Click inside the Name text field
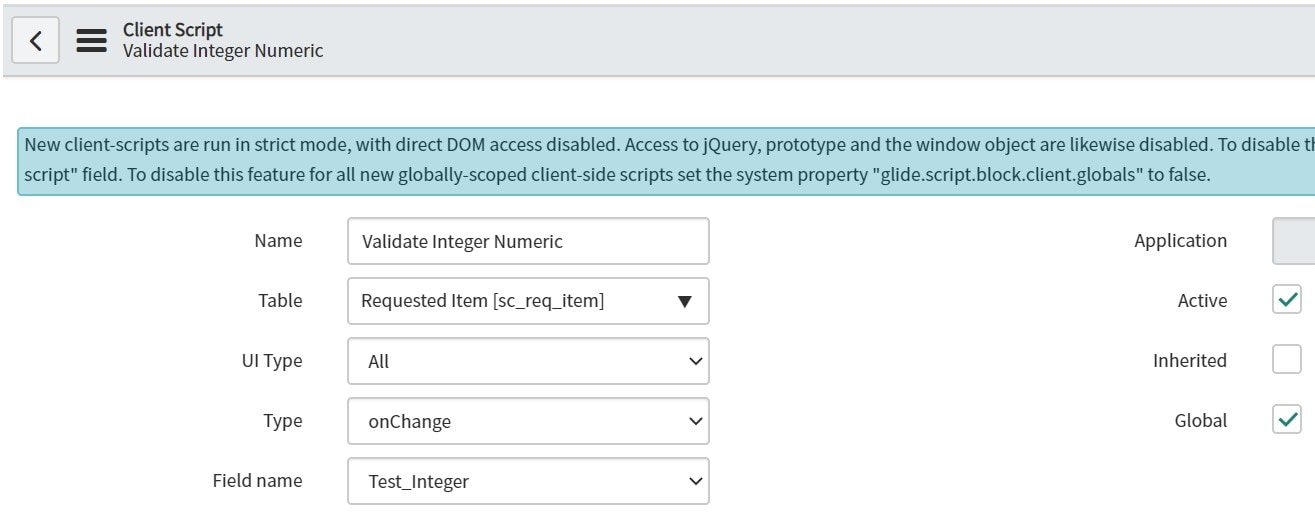Viewport: 1315px width, 530px height. coord(528,241)
